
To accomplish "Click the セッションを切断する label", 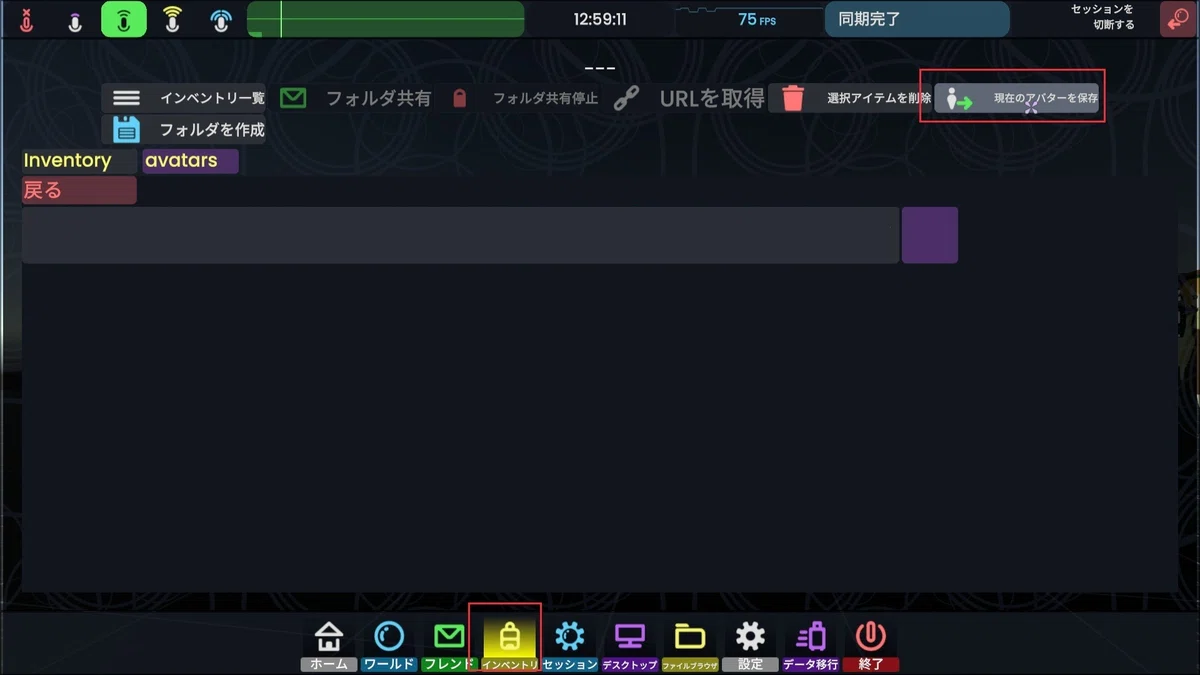I will pyautogui.click(x=1103, y=17).
